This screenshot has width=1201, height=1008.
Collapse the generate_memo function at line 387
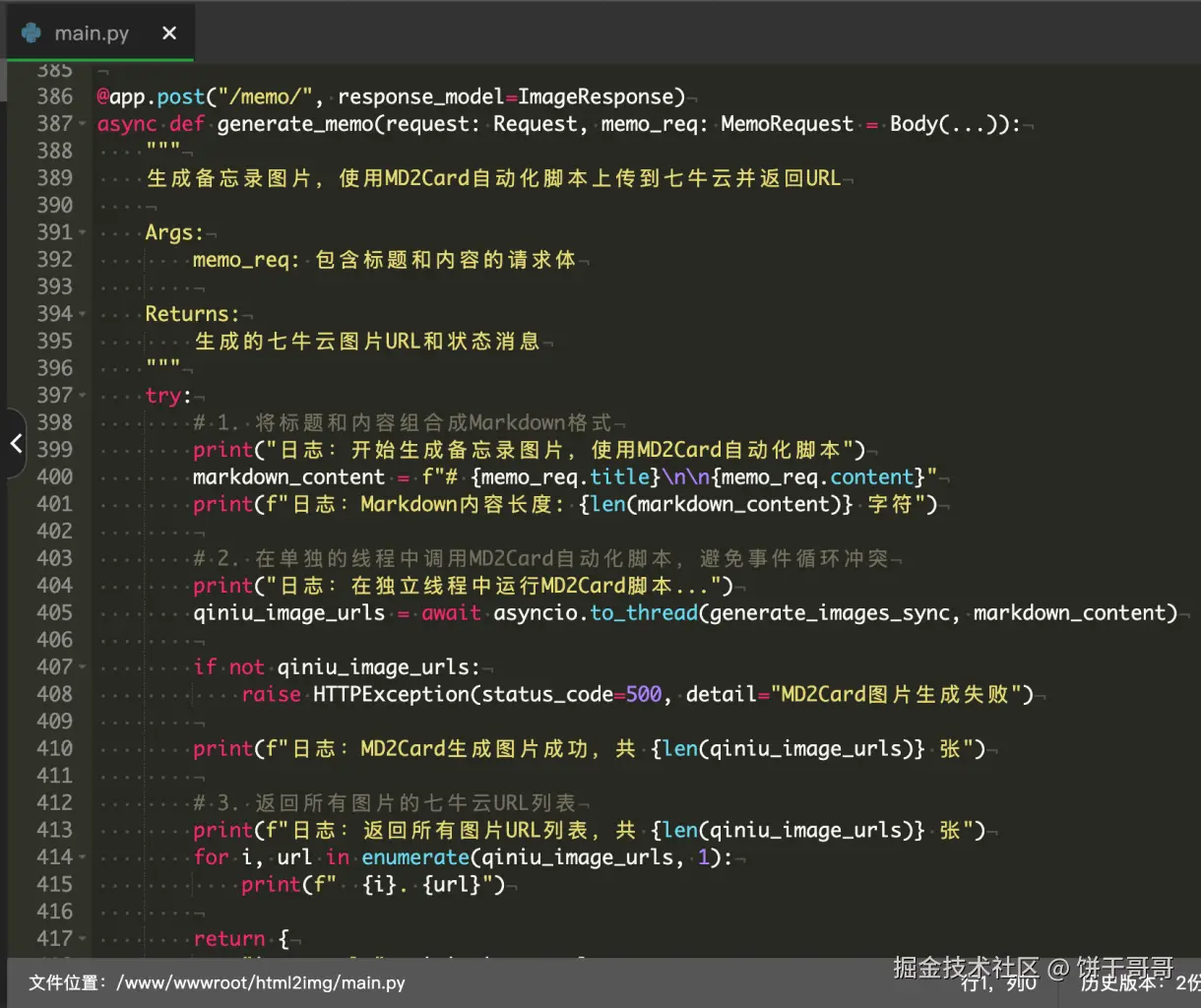(83, 124)
